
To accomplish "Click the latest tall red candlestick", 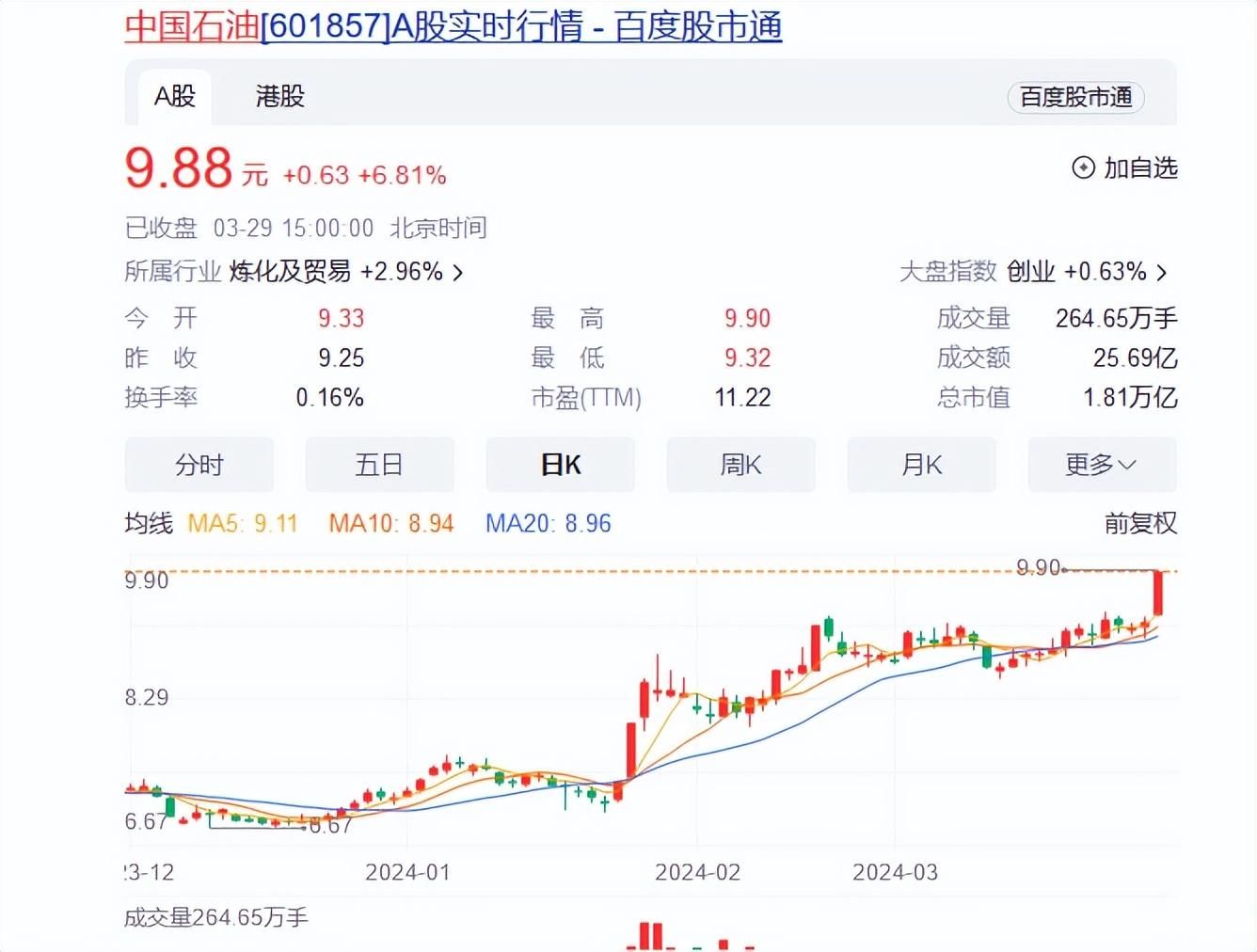I will pyautogui.click(x=1159, y=593).
